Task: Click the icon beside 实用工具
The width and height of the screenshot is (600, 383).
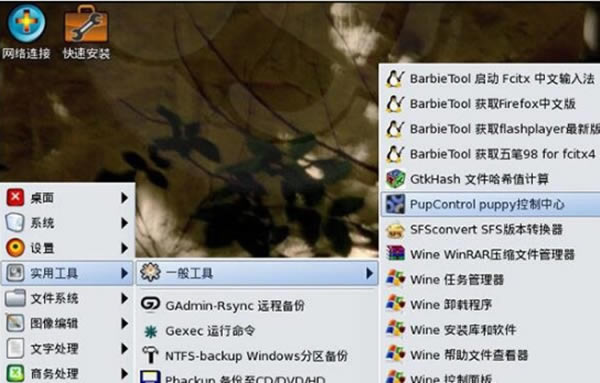Action: coord(15,273)
